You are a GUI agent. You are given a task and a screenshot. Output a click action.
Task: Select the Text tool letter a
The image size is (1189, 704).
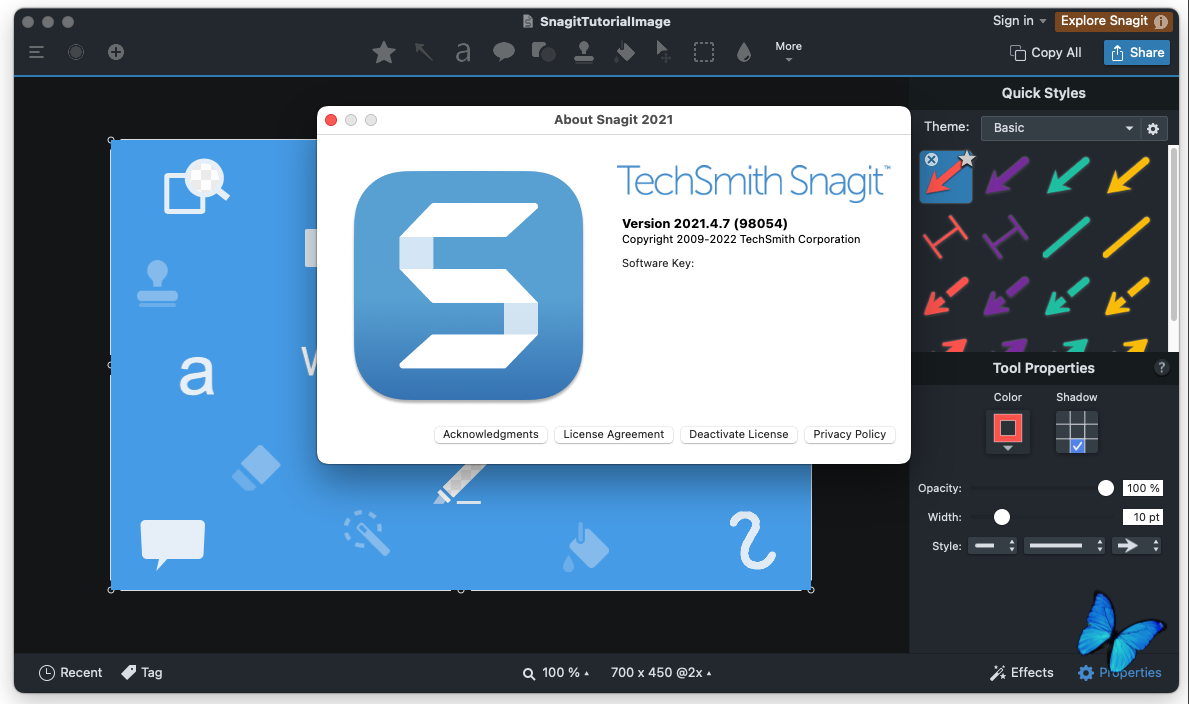[x=463, y=52]
